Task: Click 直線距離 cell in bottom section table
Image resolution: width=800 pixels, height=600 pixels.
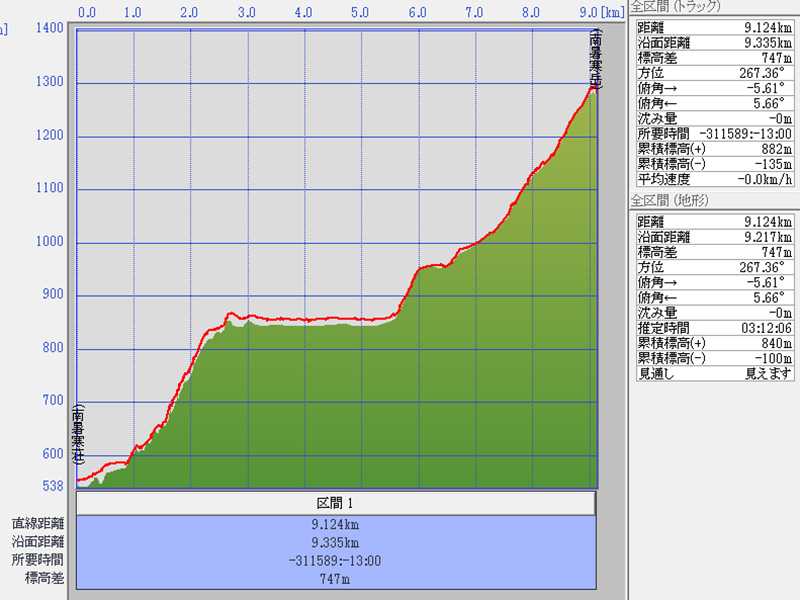Action: [38, 523]
